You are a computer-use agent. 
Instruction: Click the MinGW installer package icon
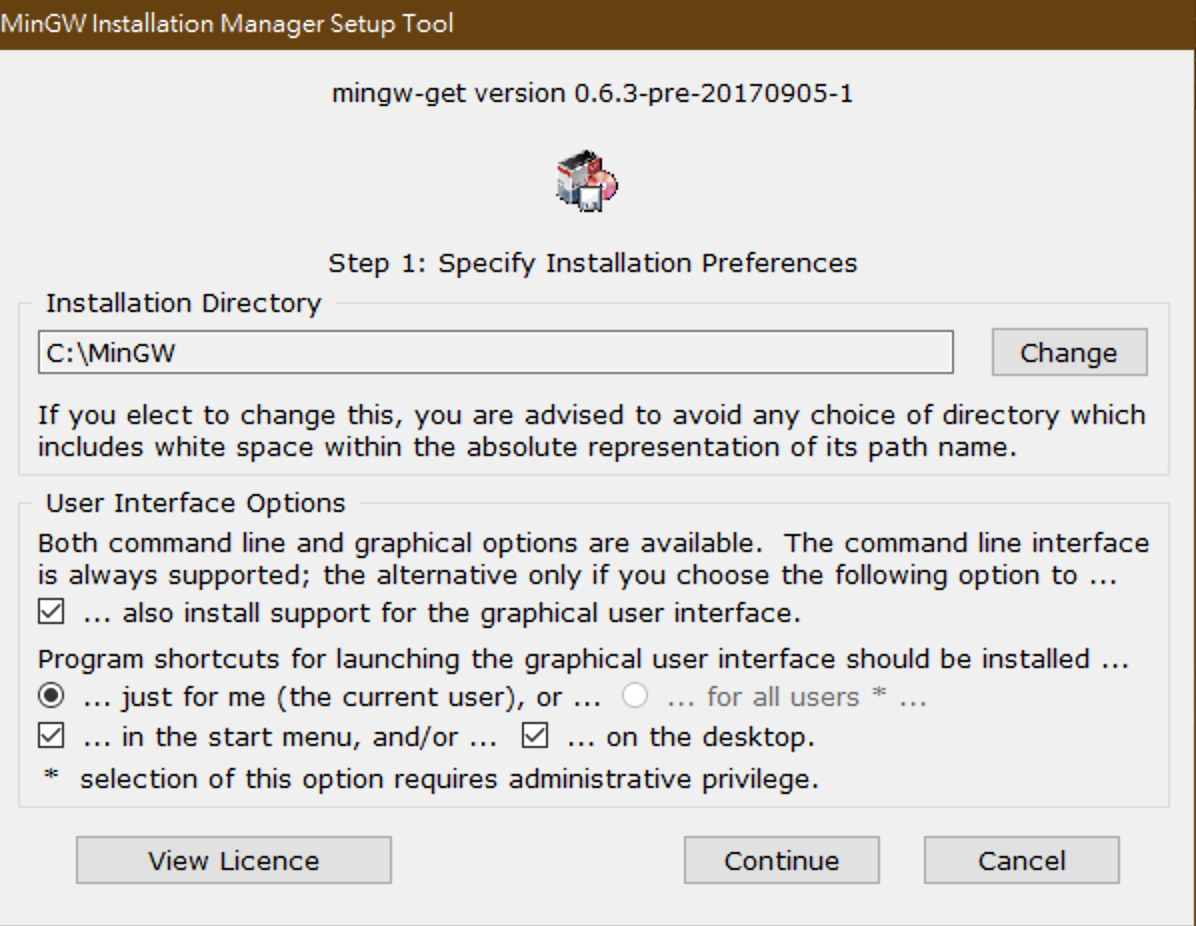click(x=587, y=181)
